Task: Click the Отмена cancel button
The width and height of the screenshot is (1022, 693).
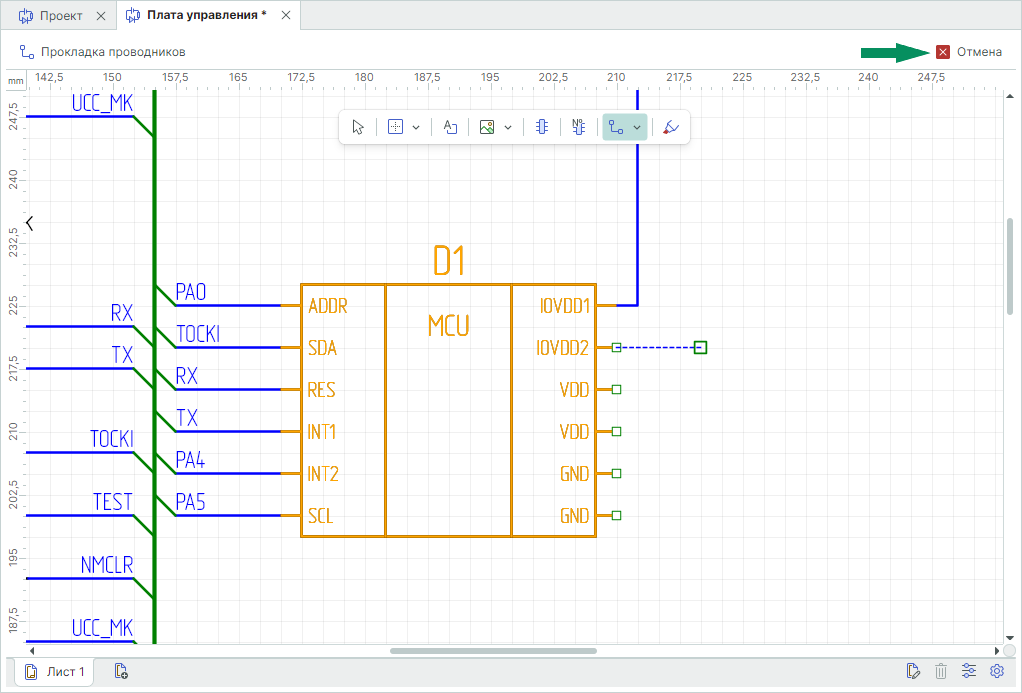Action: pos(968,52)
